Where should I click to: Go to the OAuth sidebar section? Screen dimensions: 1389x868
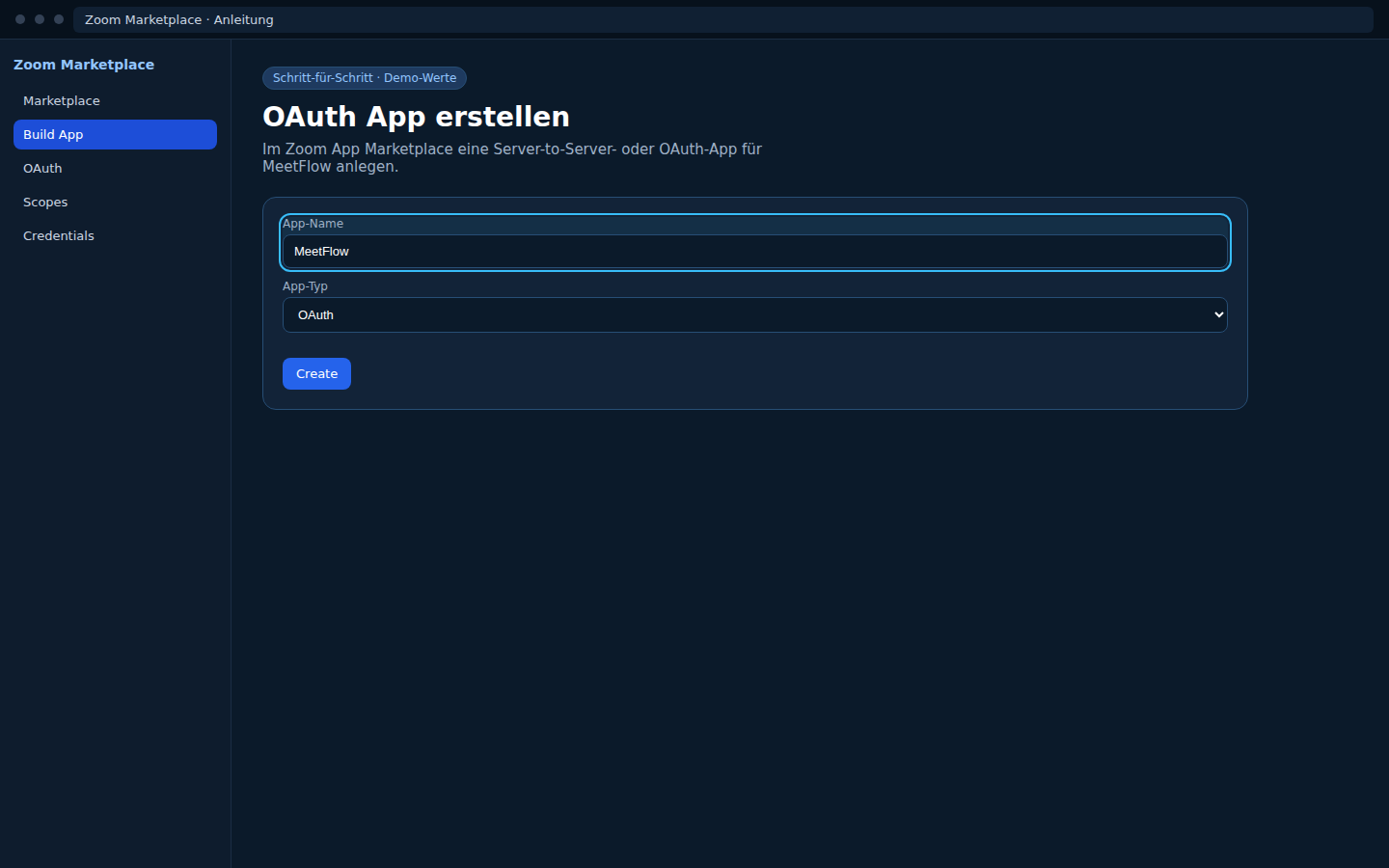pyautogui.click(x=115, y=169)
